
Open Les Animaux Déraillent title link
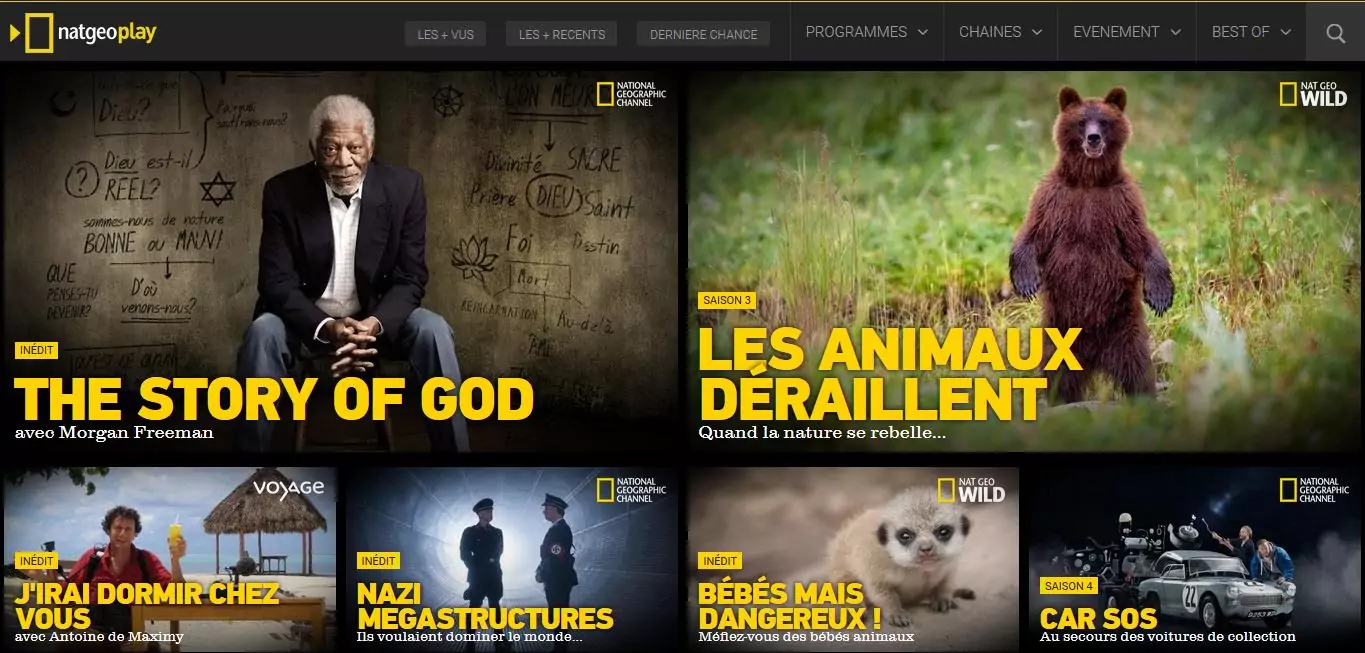coord(890,374)
